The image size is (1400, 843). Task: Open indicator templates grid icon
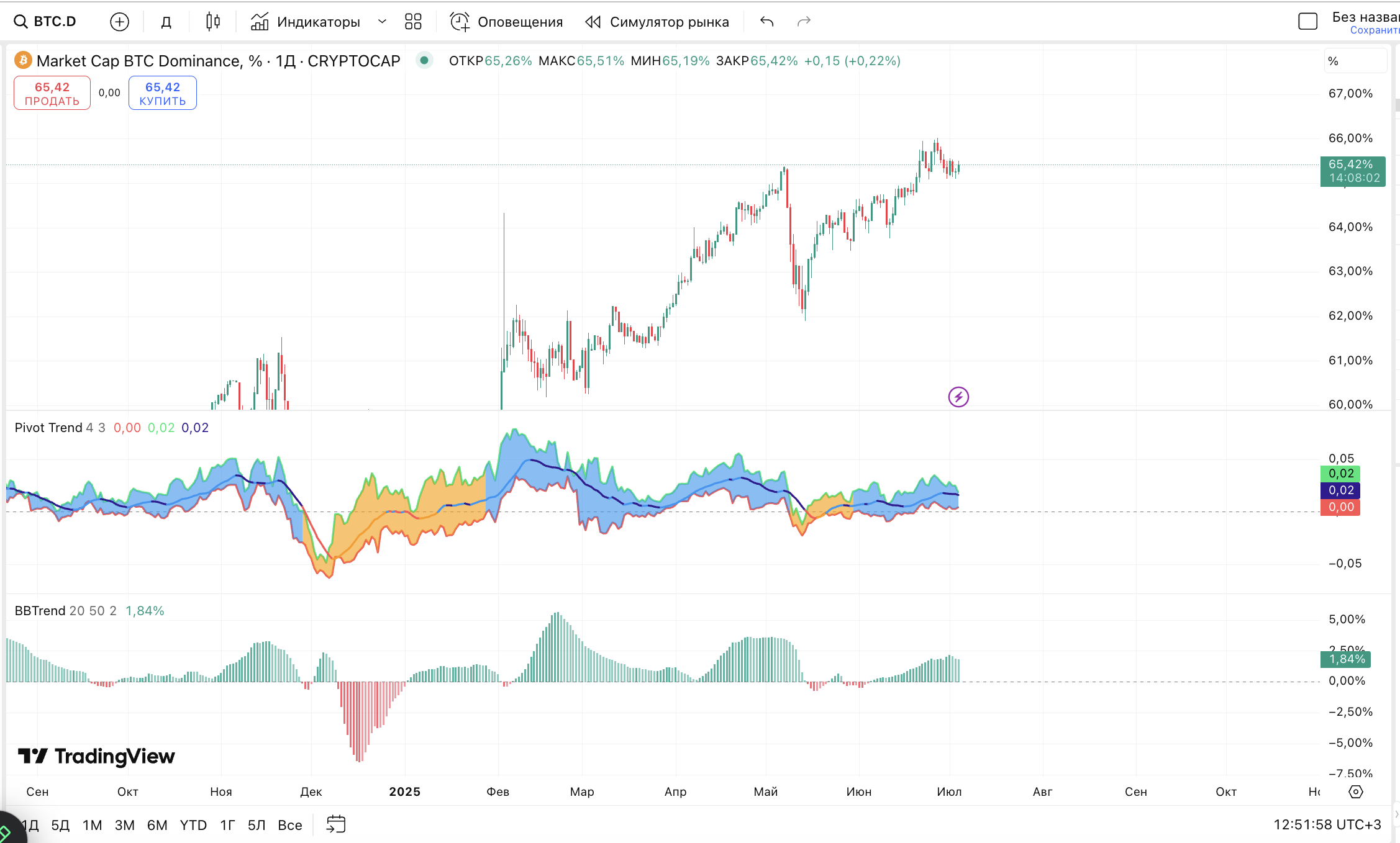click(413, 22)
